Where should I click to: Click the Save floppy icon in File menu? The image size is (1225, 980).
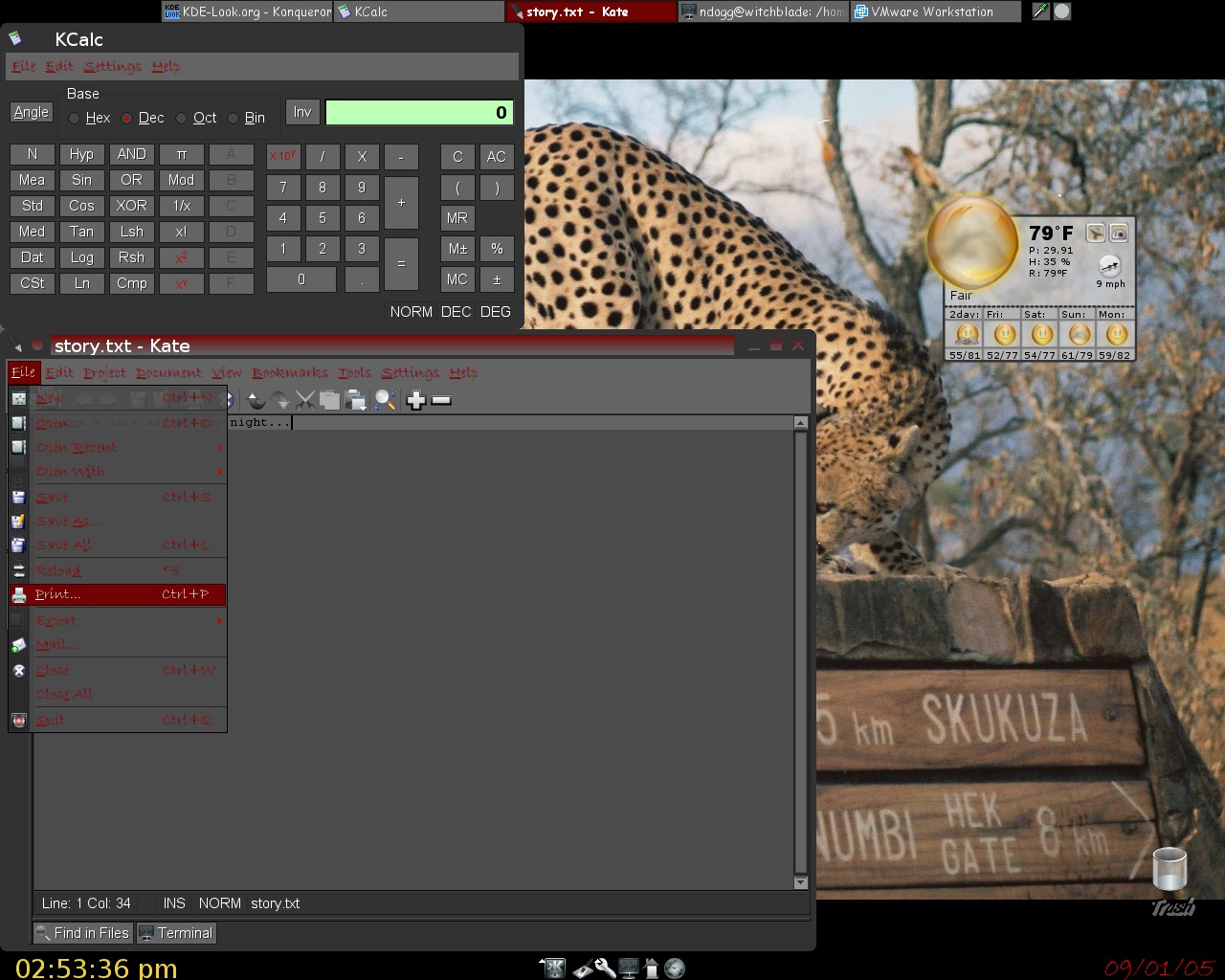pos(19,498)
